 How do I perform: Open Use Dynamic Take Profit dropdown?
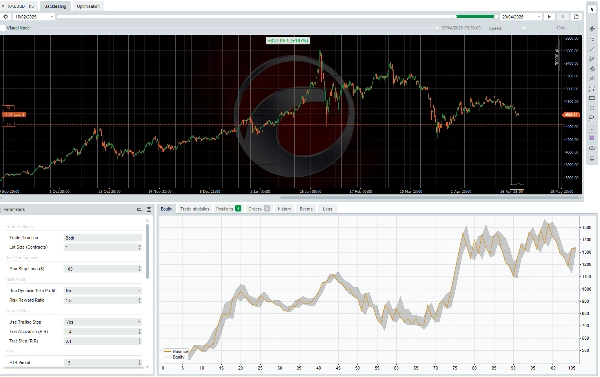point(103,291)
